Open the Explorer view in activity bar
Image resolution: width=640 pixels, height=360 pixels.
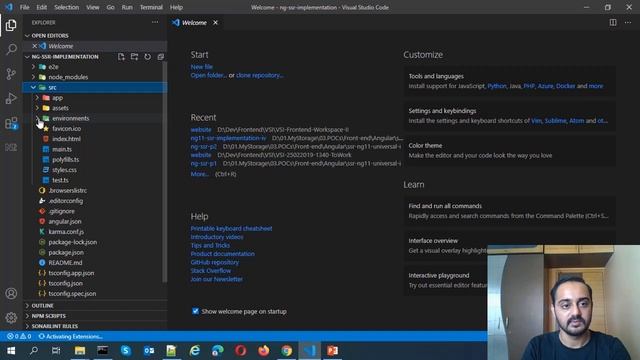pyautogui.click(x=11, y=25)
